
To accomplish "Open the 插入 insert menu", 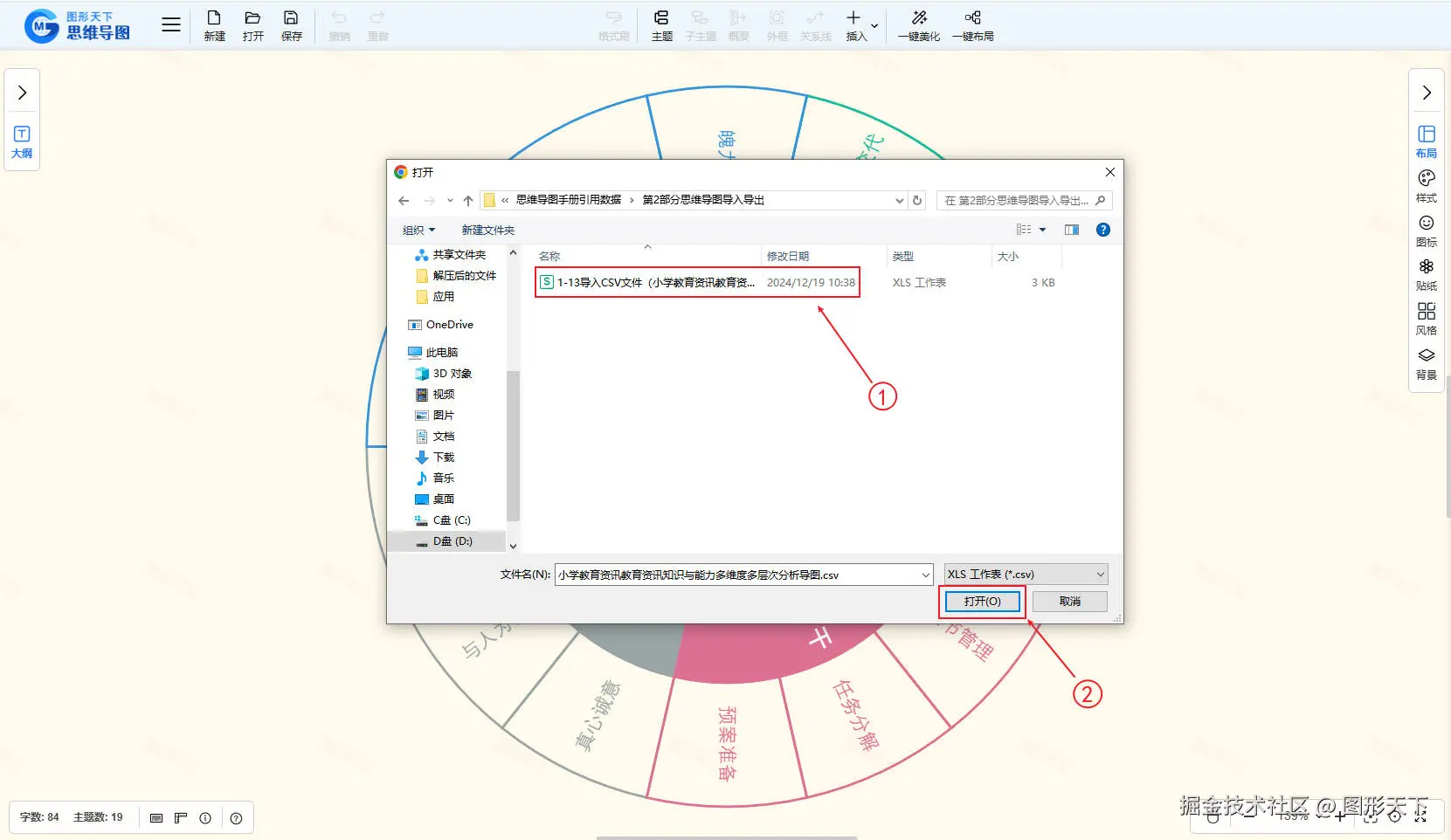I will 860,25.
